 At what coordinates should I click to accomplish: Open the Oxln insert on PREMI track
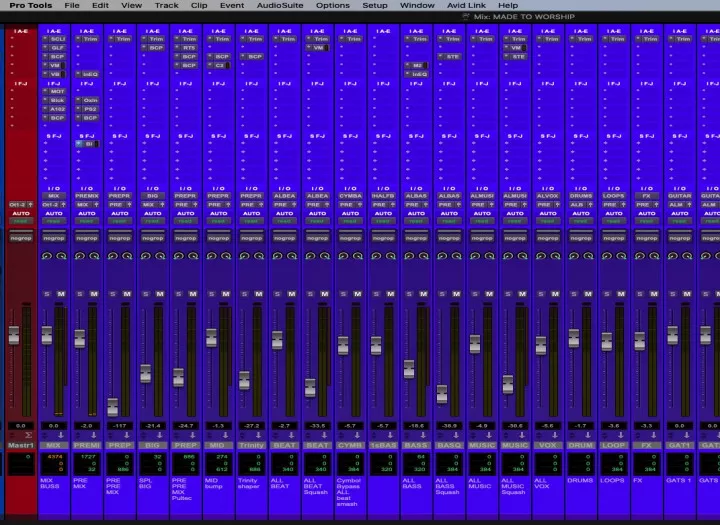pos(90,100)
